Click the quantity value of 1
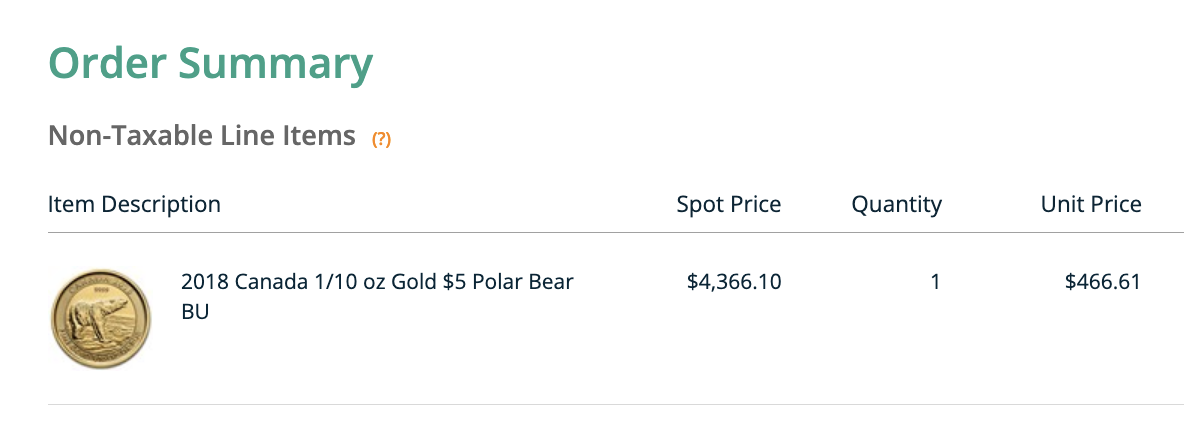This screenshot has height=434, width=1184. pyautogui.click(x=935, y=282)
